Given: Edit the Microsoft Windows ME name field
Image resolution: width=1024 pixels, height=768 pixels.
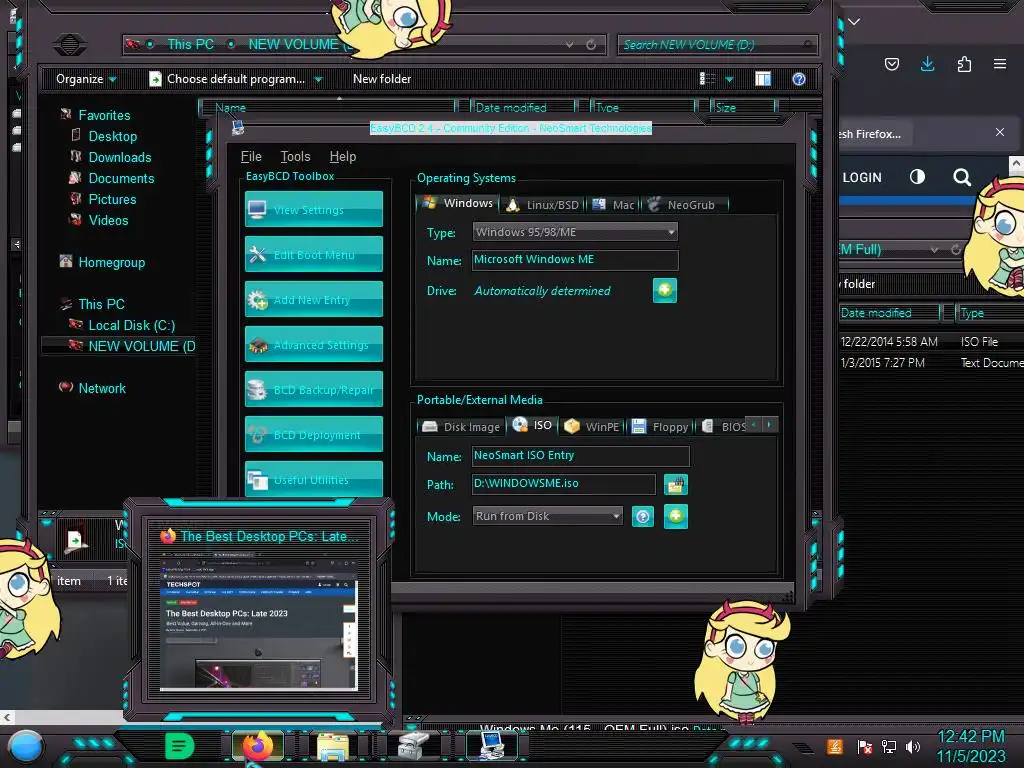Looking at the screenshot, I should tap(575, 260).
